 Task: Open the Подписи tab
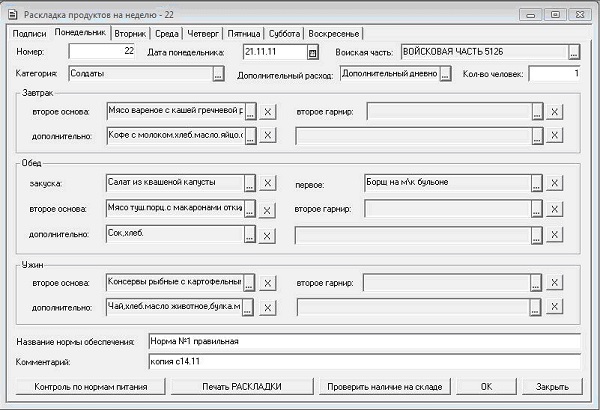pos(29,33)
